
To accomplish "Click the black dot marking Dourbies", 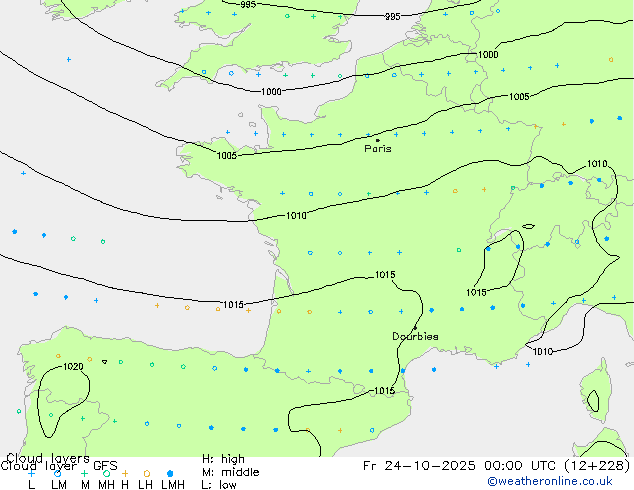I will coord(415,328).
